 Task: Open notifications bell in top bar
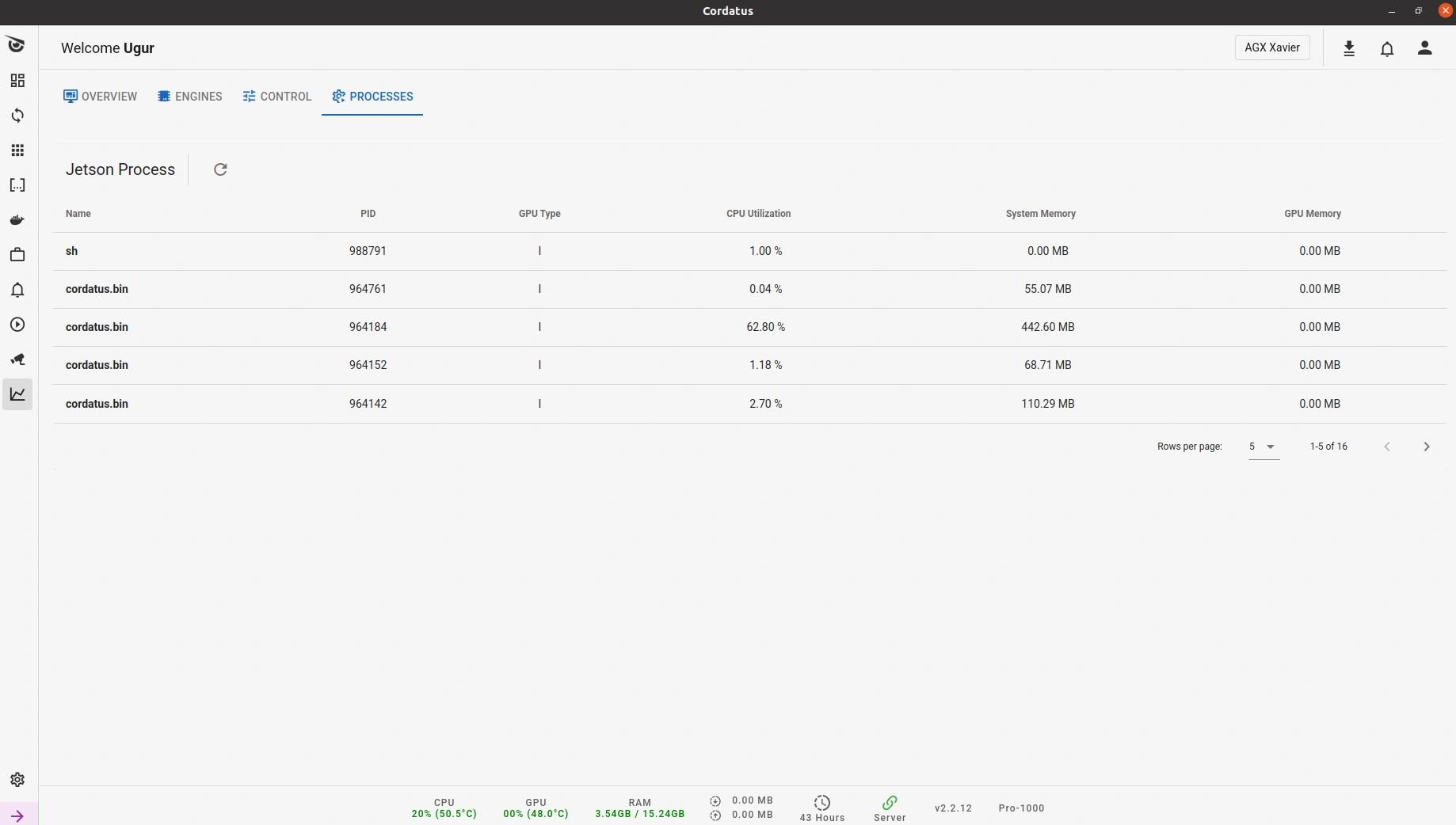[x=1387, y=48]
